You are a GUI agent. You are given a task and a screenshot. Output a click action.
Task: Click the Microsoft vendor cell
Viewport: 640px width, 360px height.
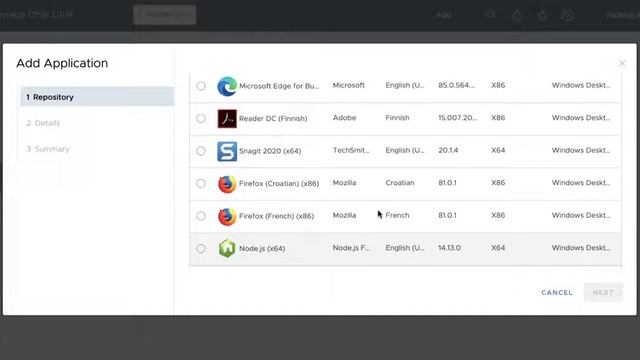tap(349, 85)
